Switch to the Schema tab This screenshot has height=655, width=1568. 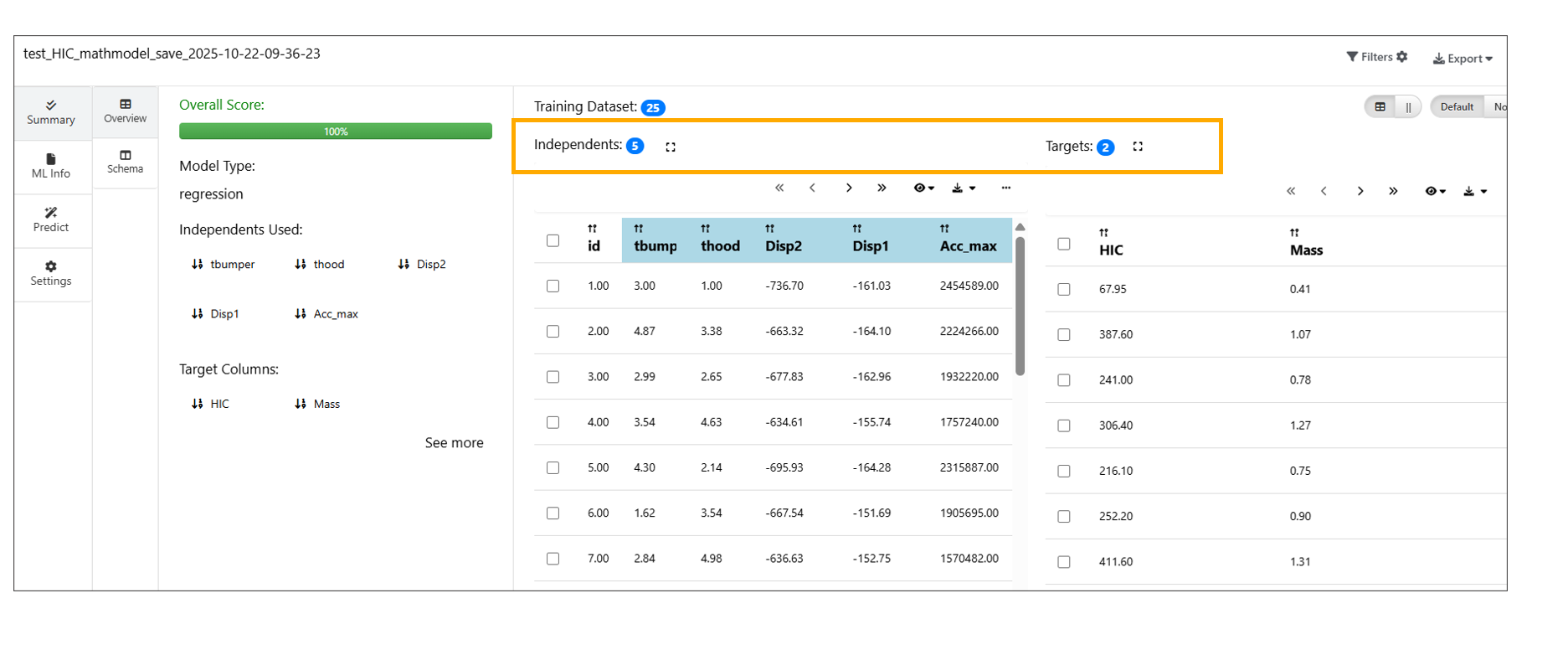(125, 162)
